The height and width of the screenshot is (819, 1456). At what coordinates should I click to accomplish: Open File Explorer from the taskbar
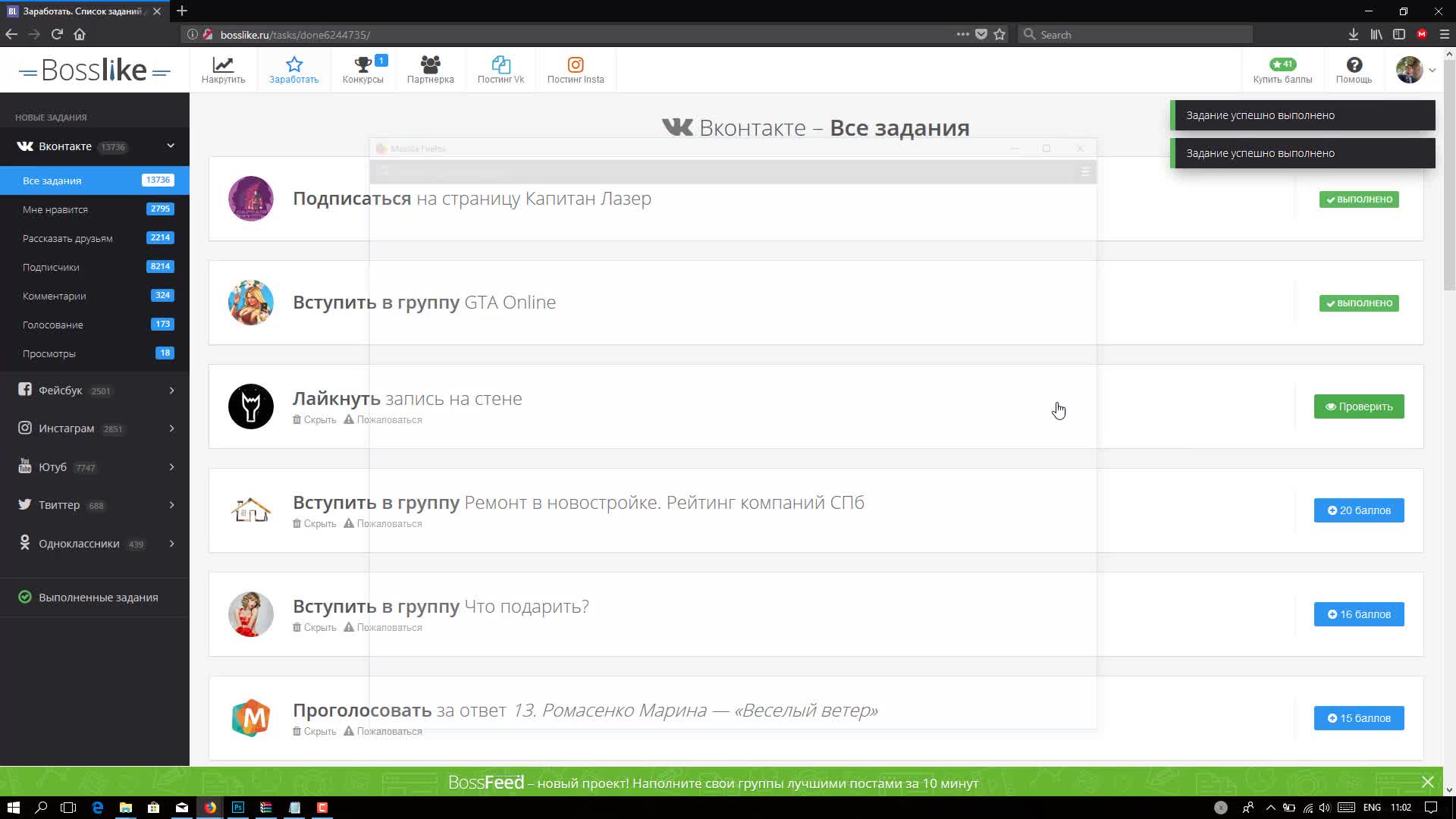(x=126, y=808)
